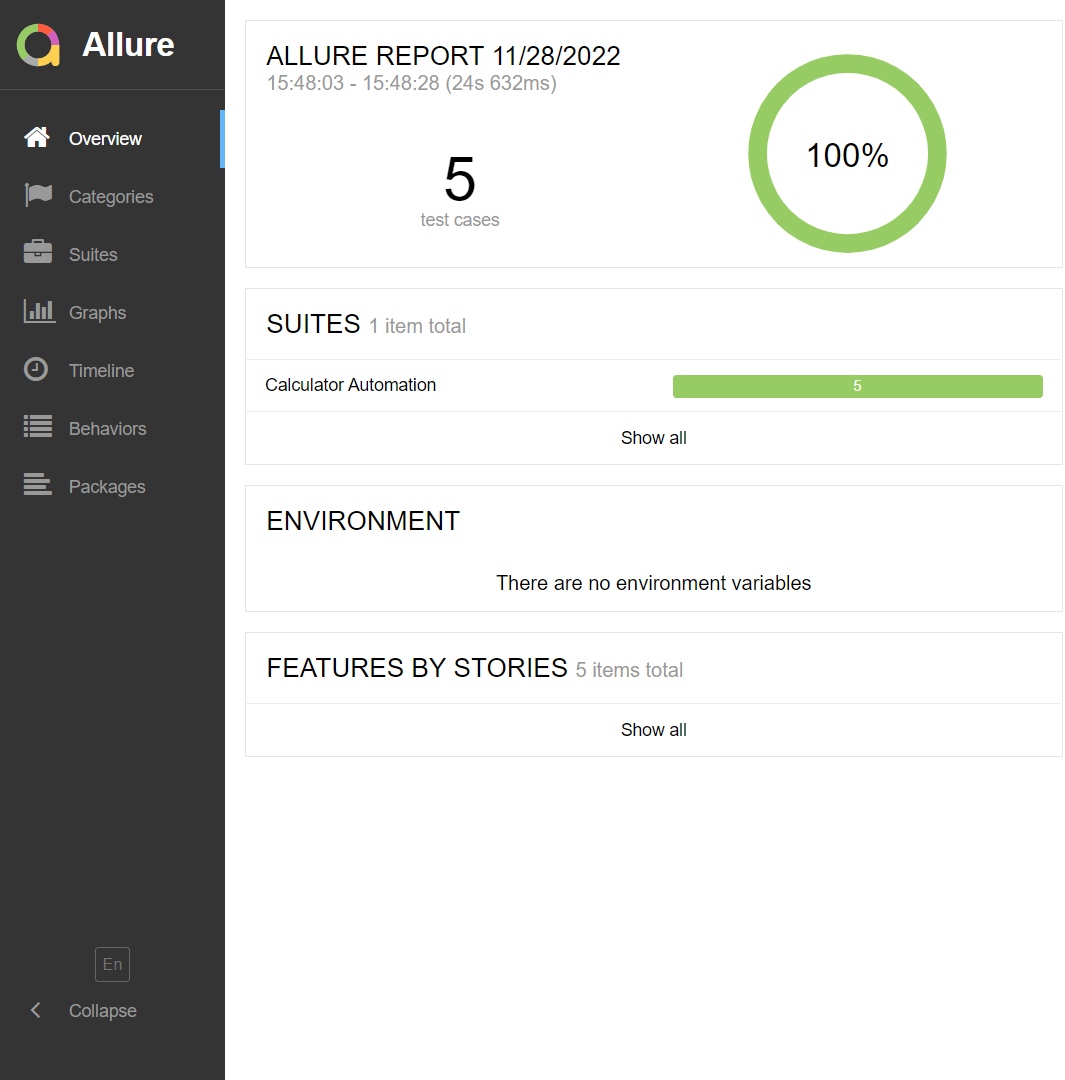Click the Allure logo in the sidebar
Viewport: 1065px width, 1080px height.
tap(38, 44)
